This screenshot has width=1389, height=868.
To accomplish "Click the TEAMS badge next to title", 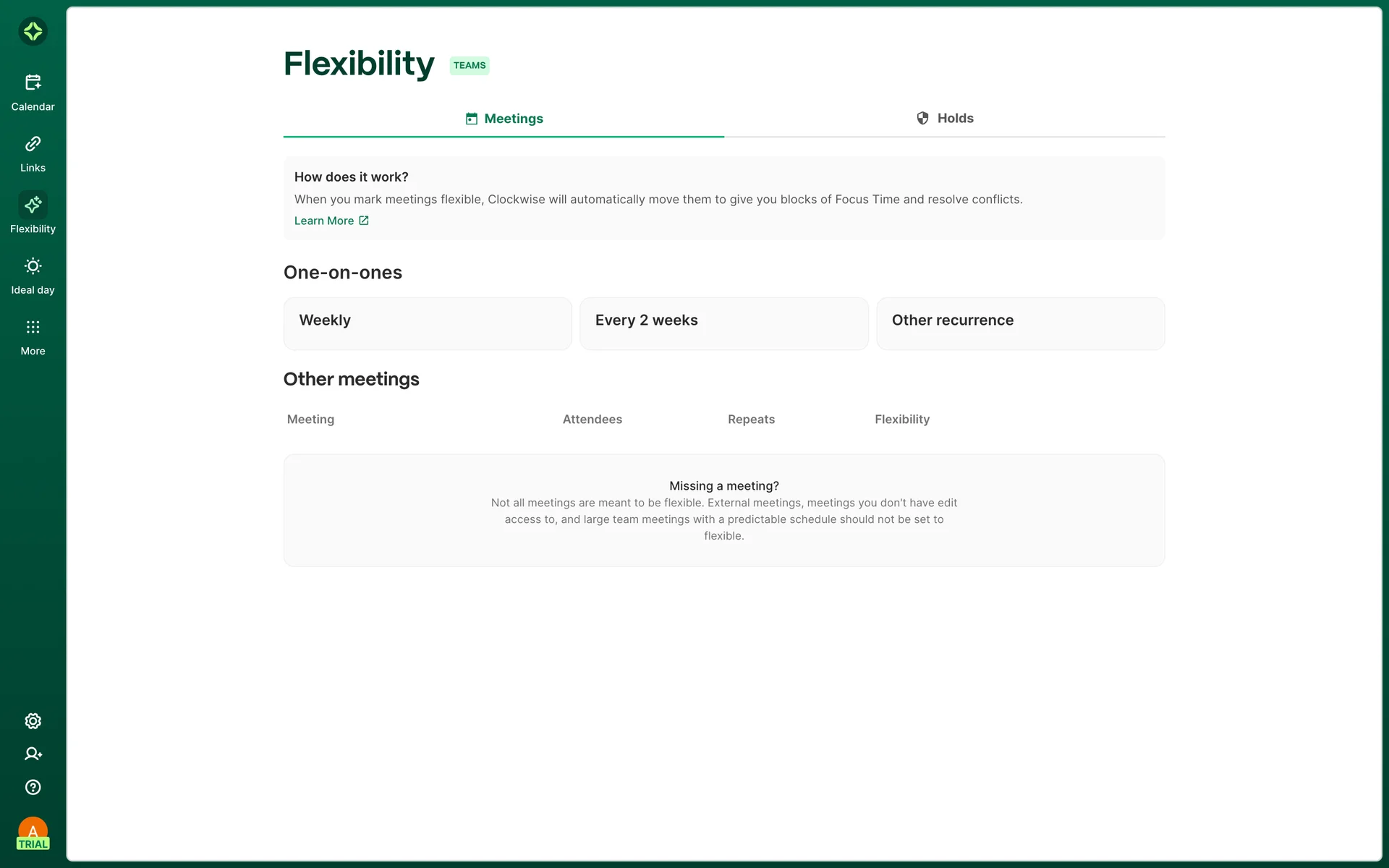I will [470, 66].
